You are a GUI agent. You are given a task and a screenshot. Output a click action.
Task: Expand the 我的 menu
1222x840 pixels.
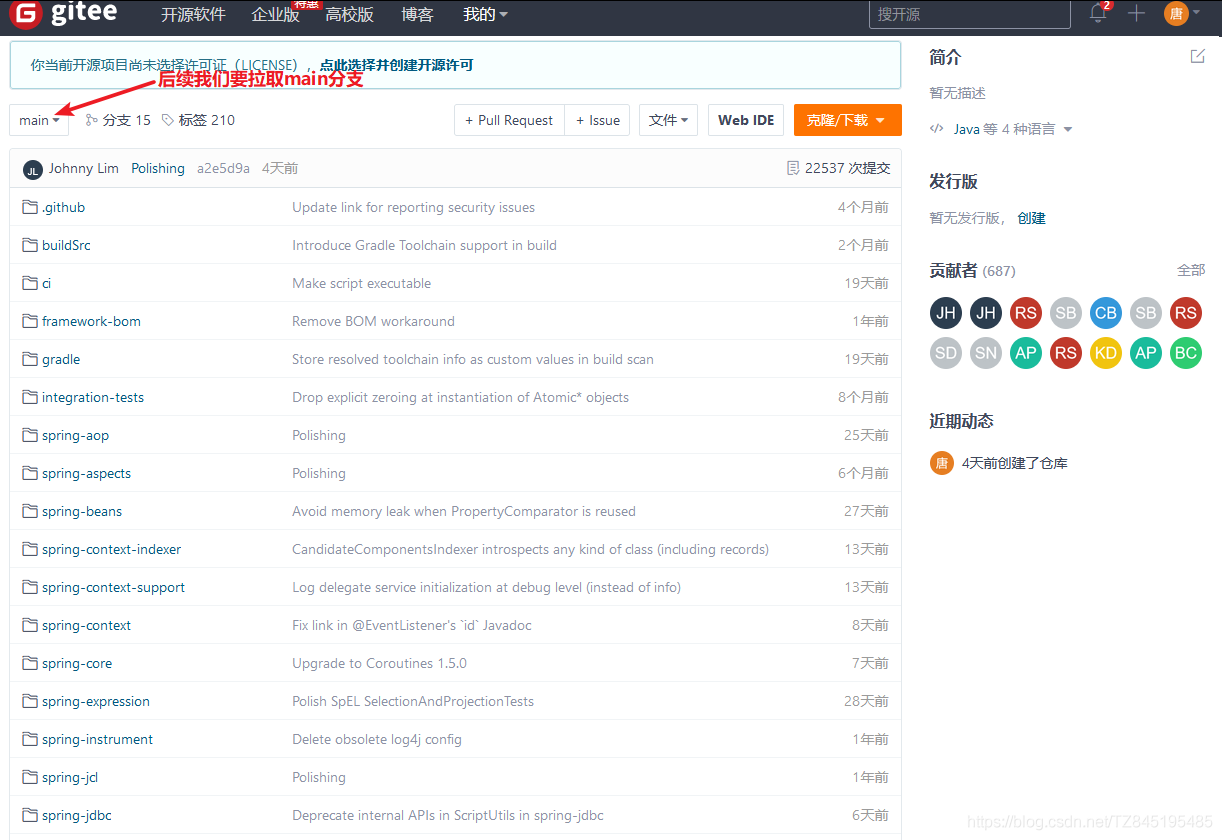point(485,14)
